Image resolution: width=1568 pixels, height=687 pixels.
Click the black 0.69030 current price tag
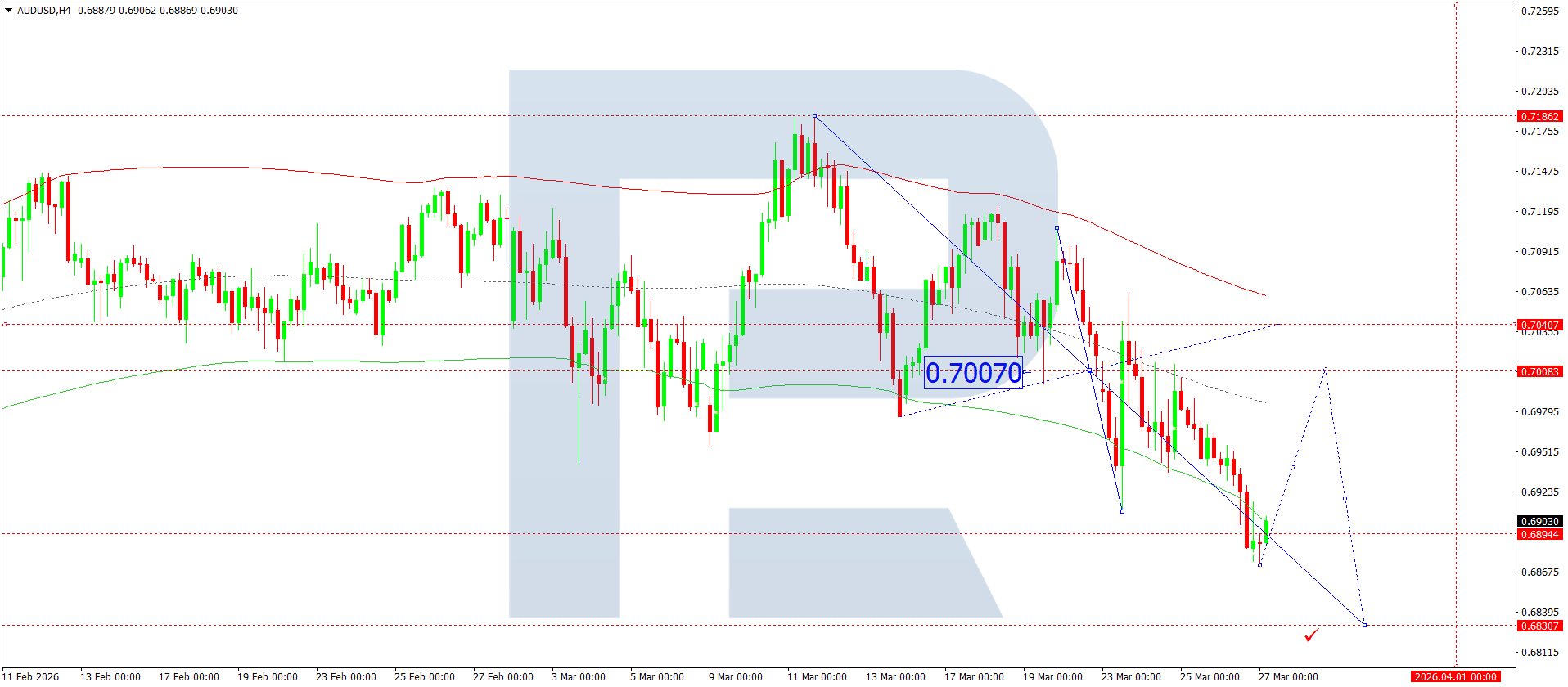click(1539, 521)
